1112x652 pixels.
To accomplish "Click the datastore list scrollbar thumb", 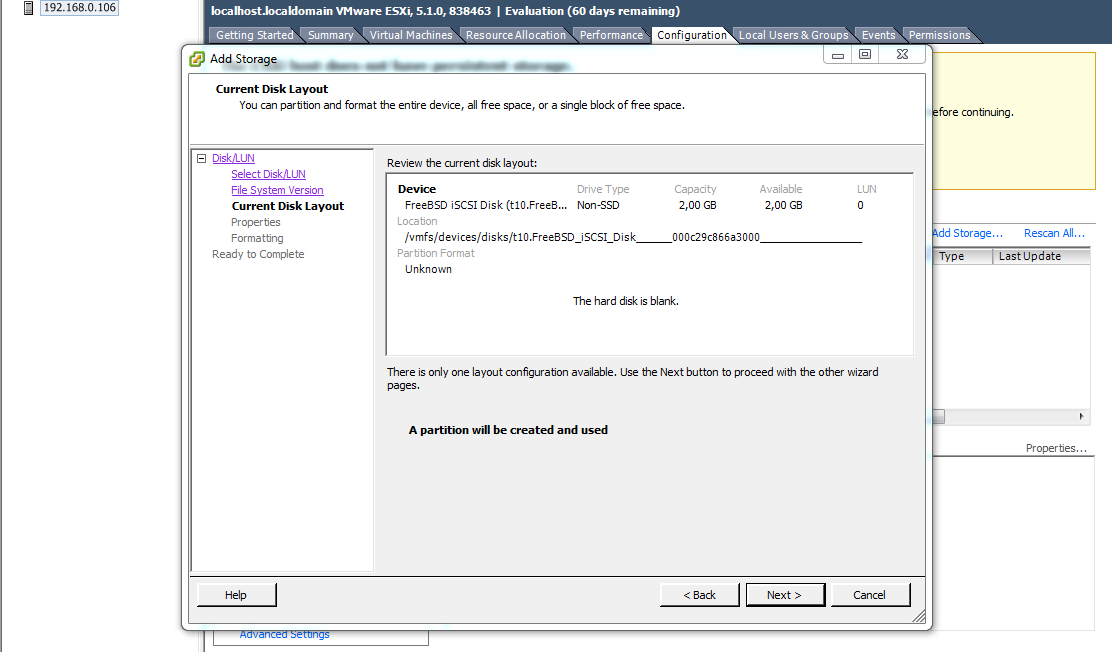I will point(938,416).
